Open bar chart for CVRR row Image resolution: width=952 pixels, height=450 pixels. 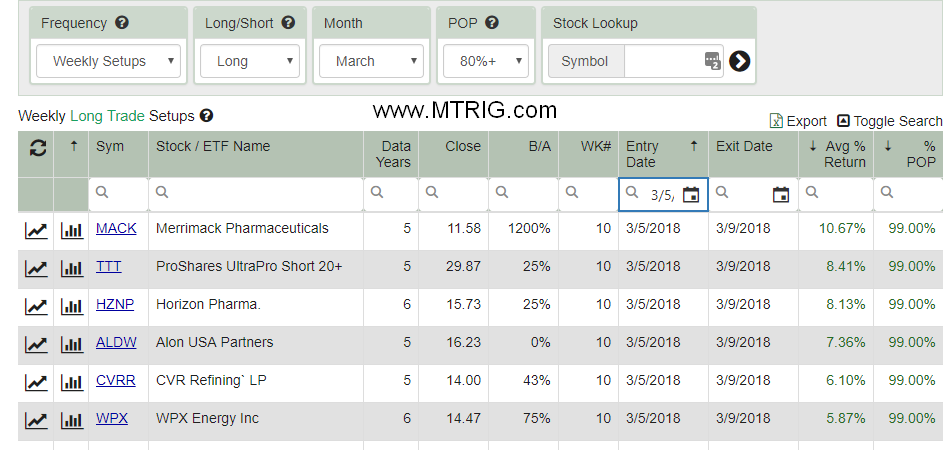coord(72,383)
